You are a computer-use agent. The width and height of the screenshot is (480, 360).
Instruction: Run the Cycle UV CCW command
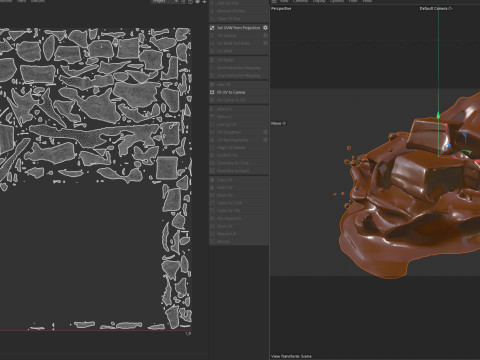(239, 203)
